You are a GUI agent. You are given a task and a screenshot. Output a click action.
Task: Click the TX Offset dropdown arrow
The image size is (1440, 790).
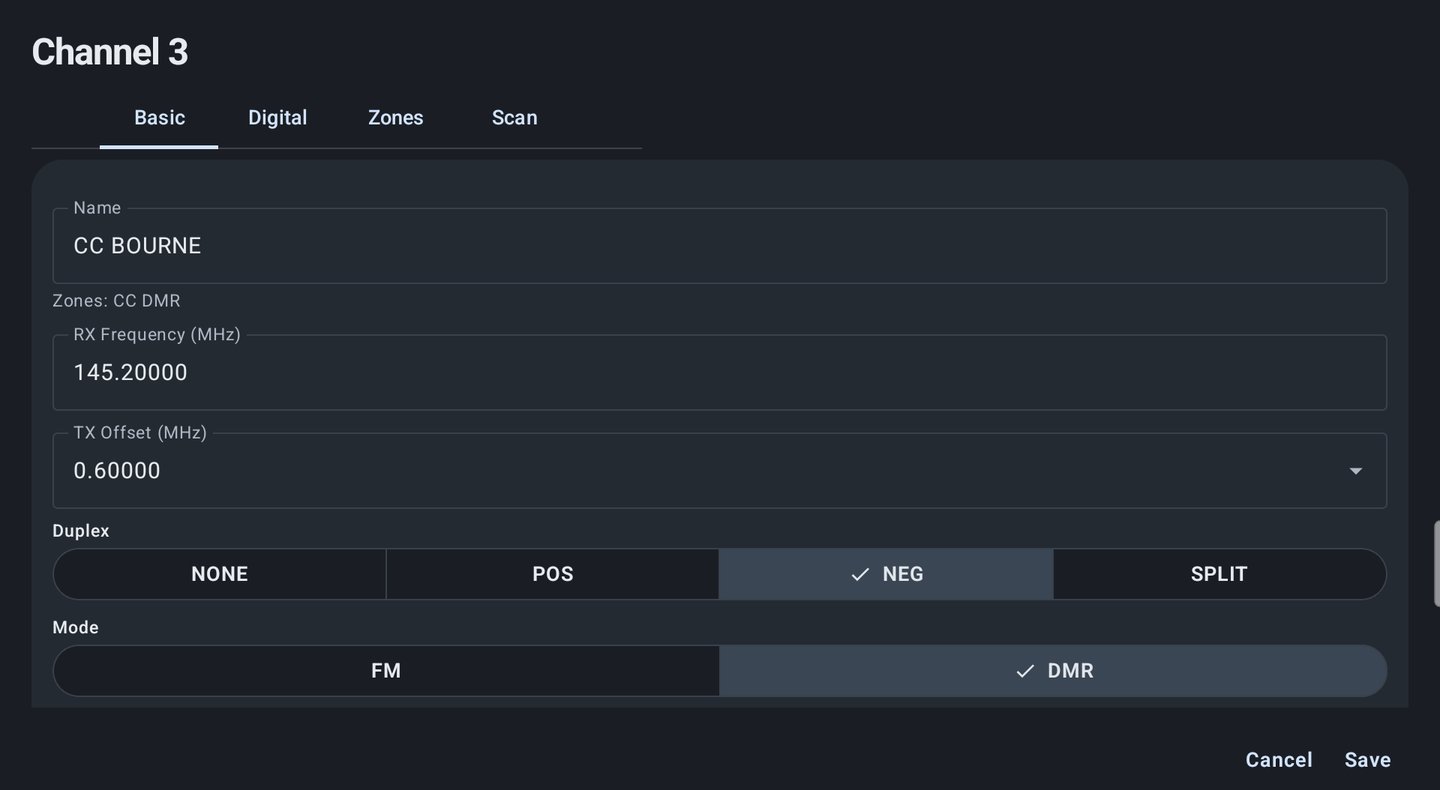[x=1355, y=471]
